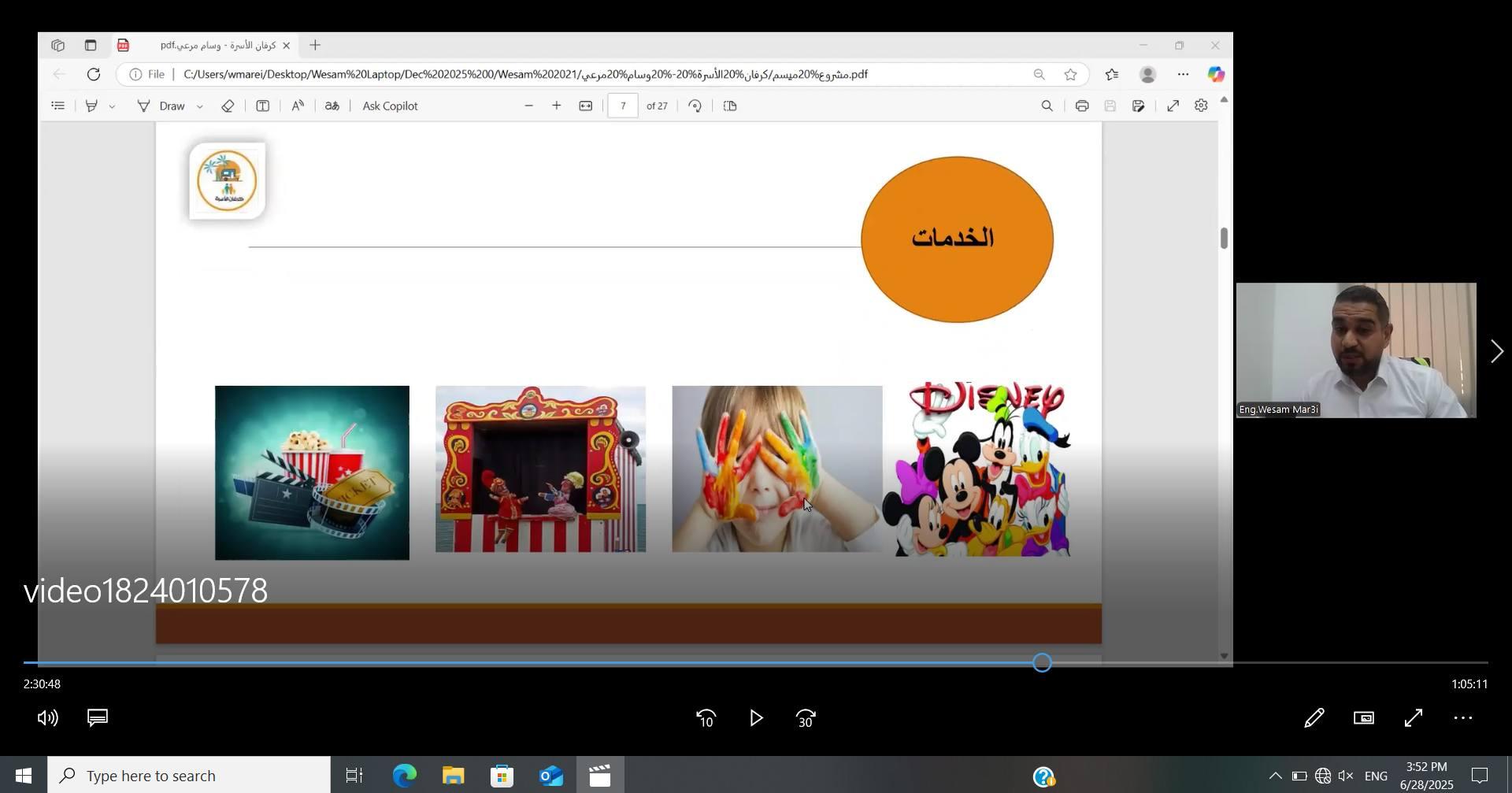Screen dimensions: 1512x793
Task: Expand the highlight color dropdown
Action: 112,106
